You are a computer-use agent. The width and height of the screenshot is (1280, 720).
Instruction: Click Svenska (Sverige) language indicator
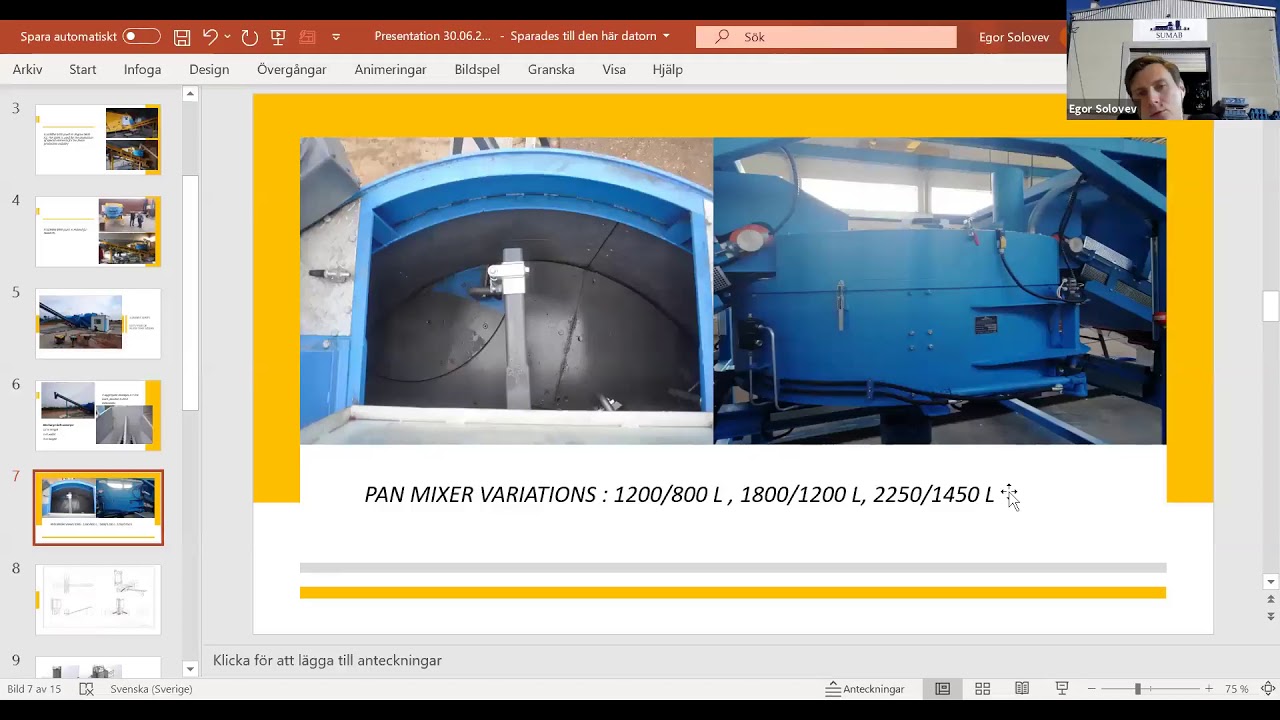coord(151,689)
